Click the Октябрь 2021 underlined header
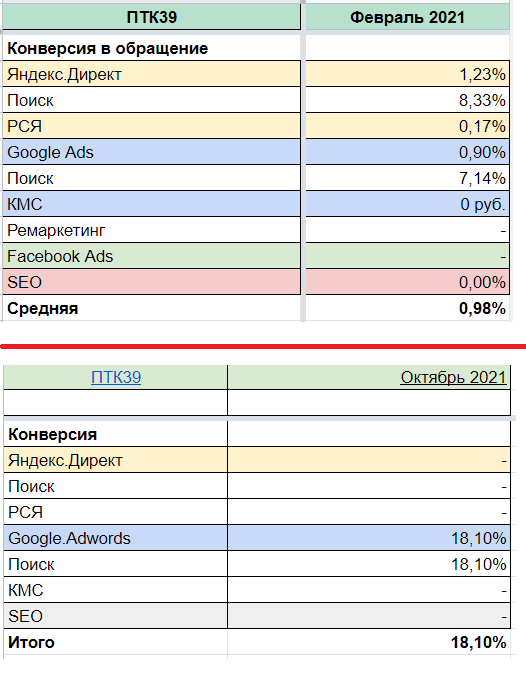The width and height of the screenshot is (526, 682). pos(453,377)
